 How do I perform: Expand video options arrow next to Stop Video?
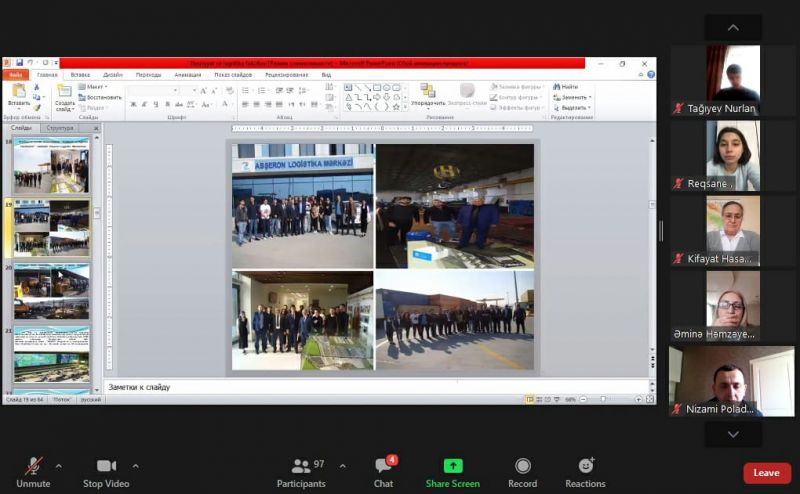pos(135,465)
